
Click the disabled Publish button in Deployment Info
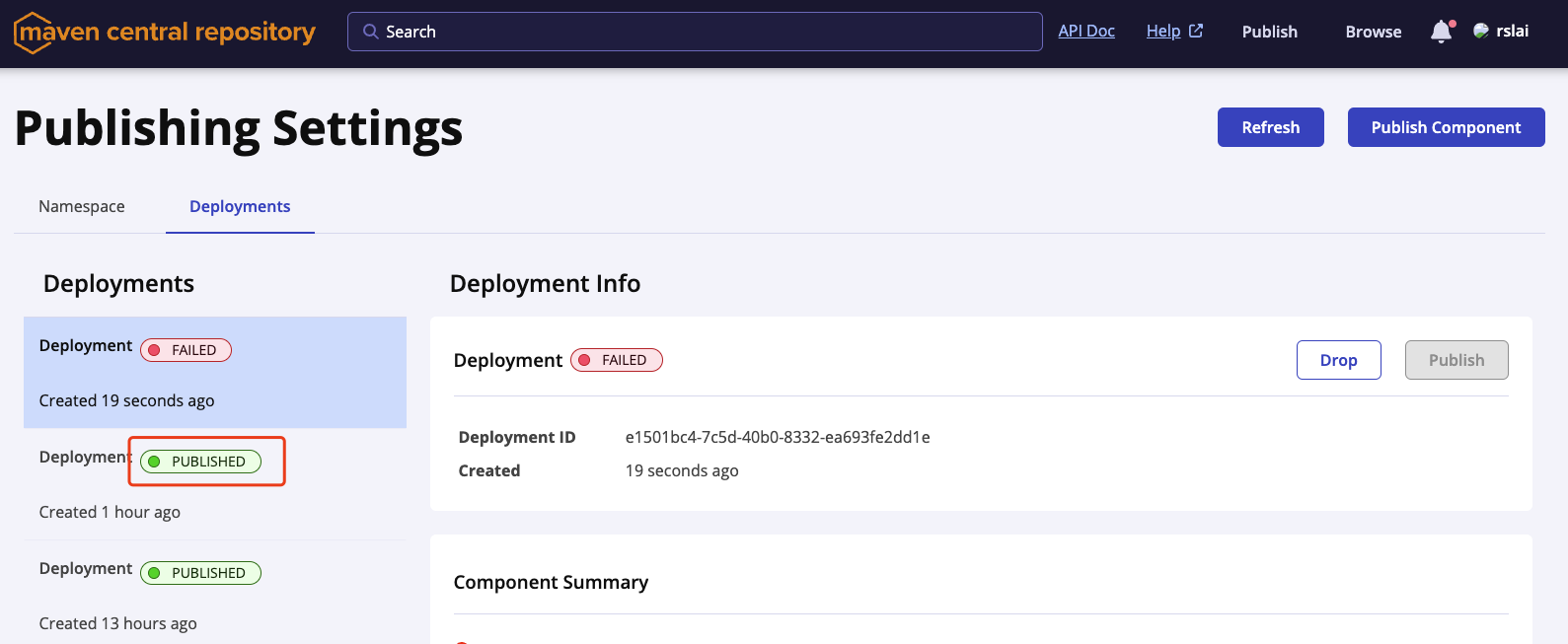(1456, 360)
